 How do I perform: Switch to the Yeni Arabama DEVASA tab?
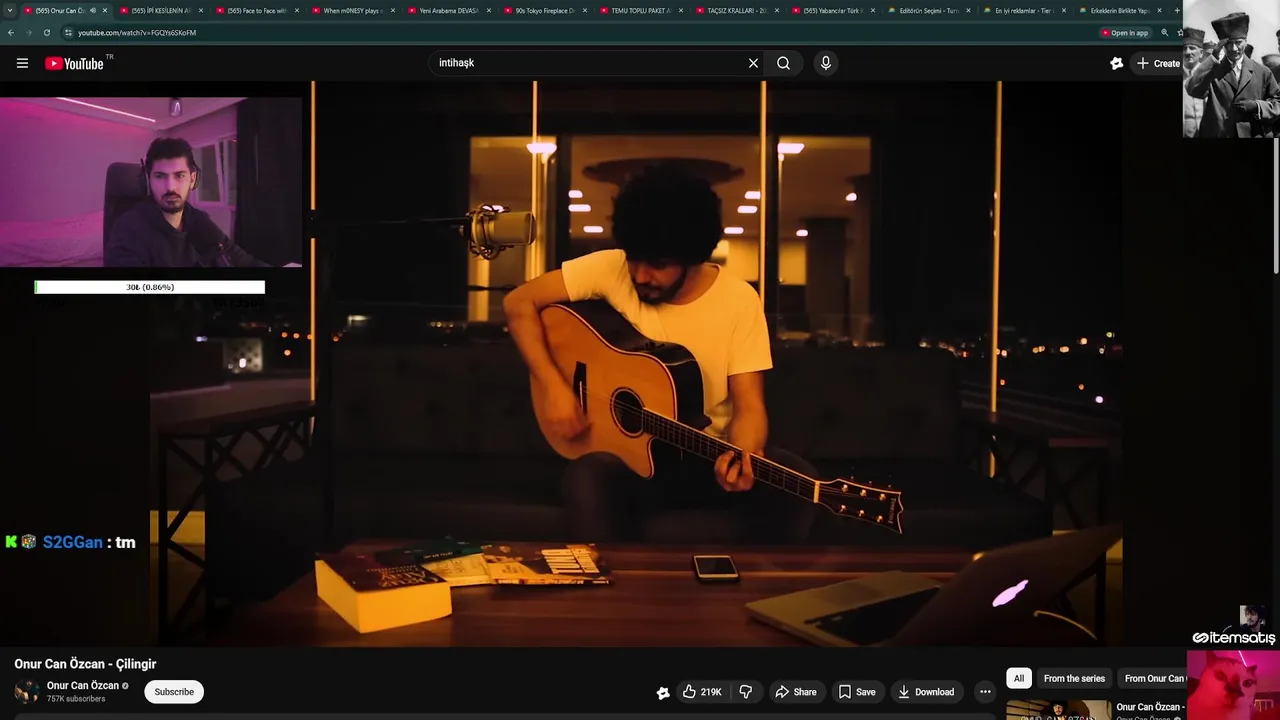pos(448,10)
